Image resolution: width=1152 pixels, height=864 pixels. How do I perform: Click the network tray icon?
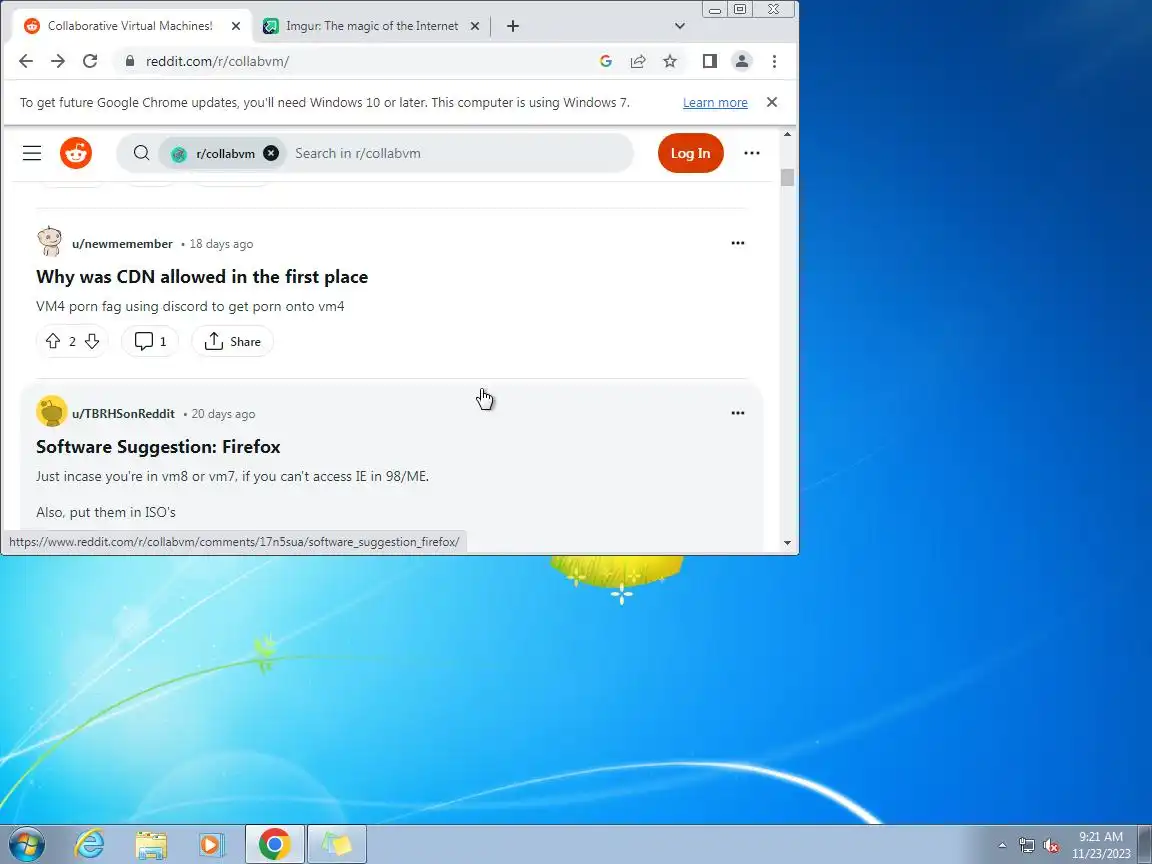(1026, 846)
